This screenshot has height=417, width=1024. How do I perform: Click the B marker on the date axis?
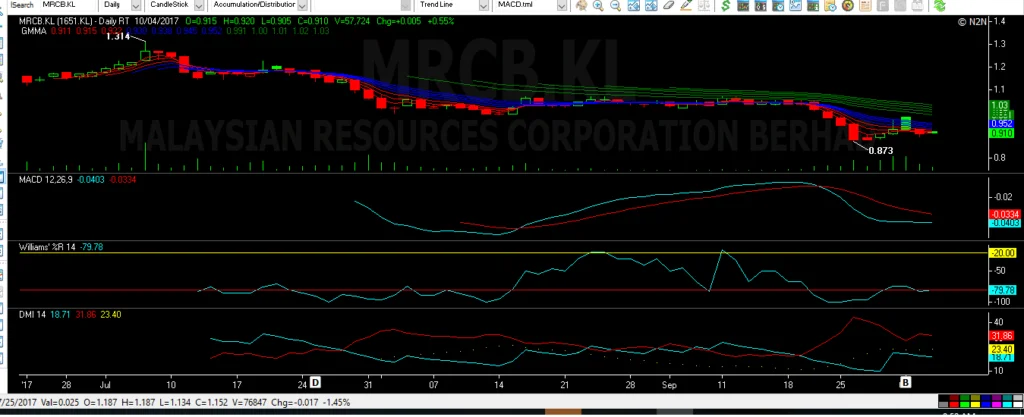[905, 382]
